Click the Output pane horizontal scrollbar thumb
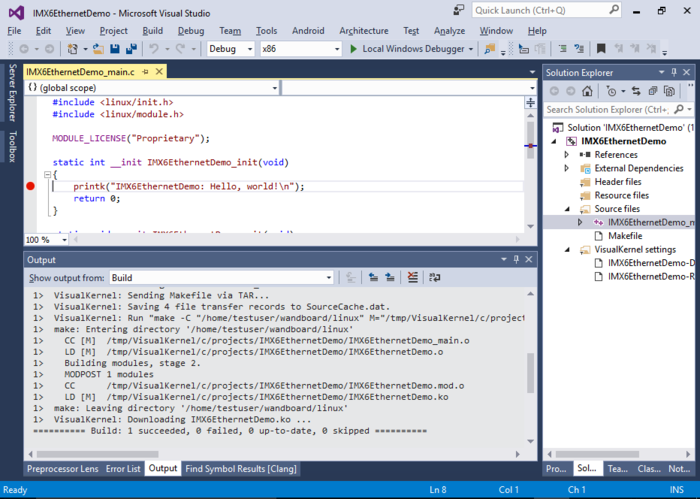 (97, 454)
